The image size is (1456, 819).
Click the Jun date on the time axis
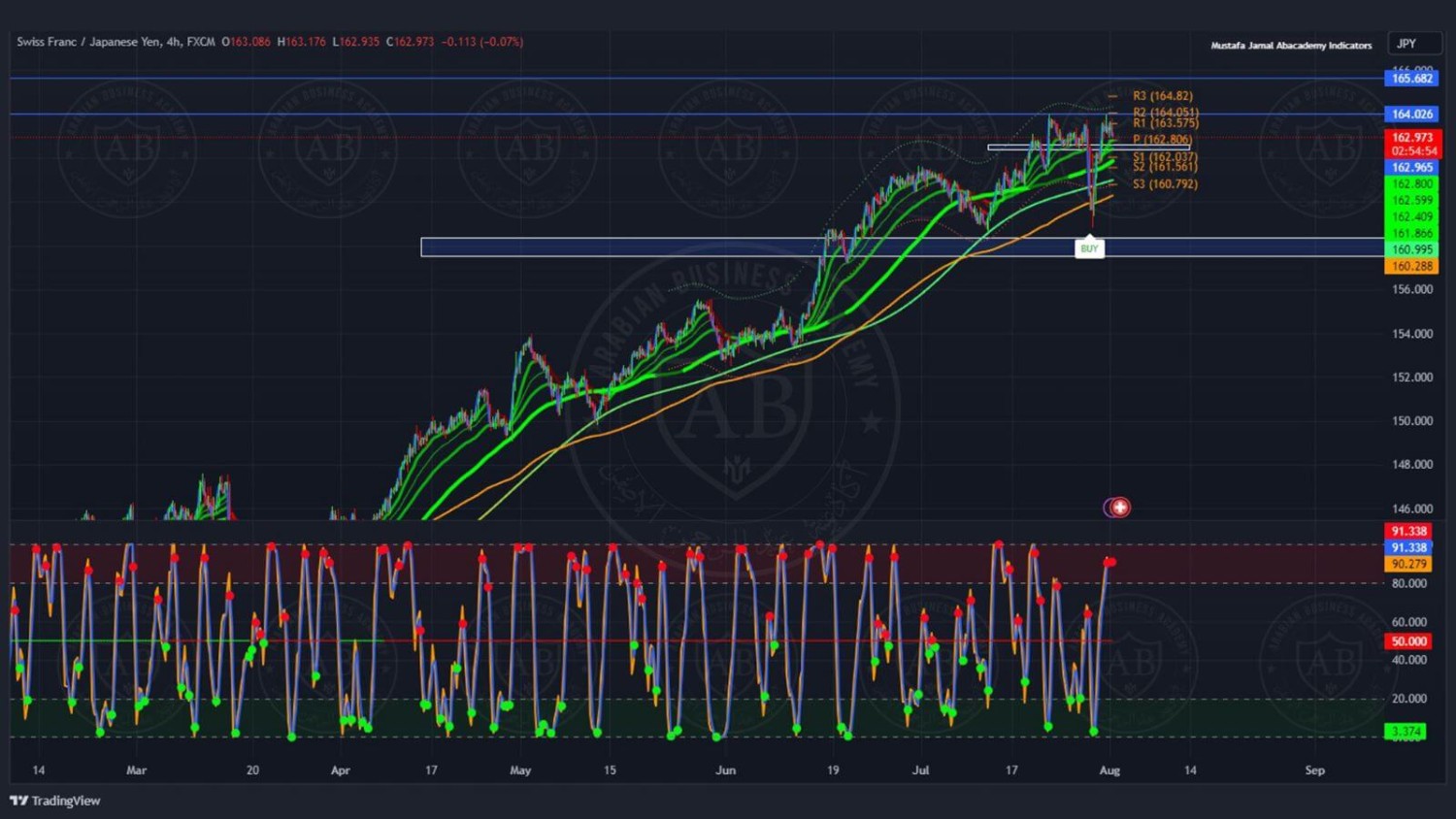point(725,770)
